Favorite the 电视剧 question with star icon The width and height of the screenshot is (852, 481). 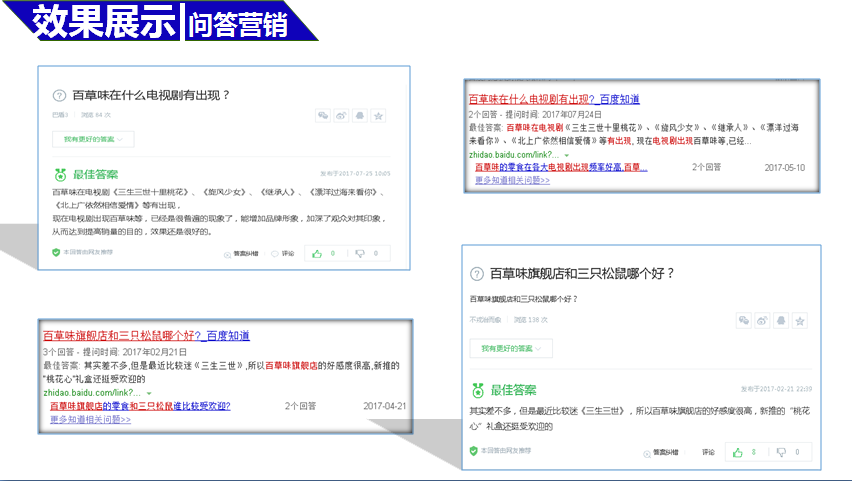click(379, 116)
